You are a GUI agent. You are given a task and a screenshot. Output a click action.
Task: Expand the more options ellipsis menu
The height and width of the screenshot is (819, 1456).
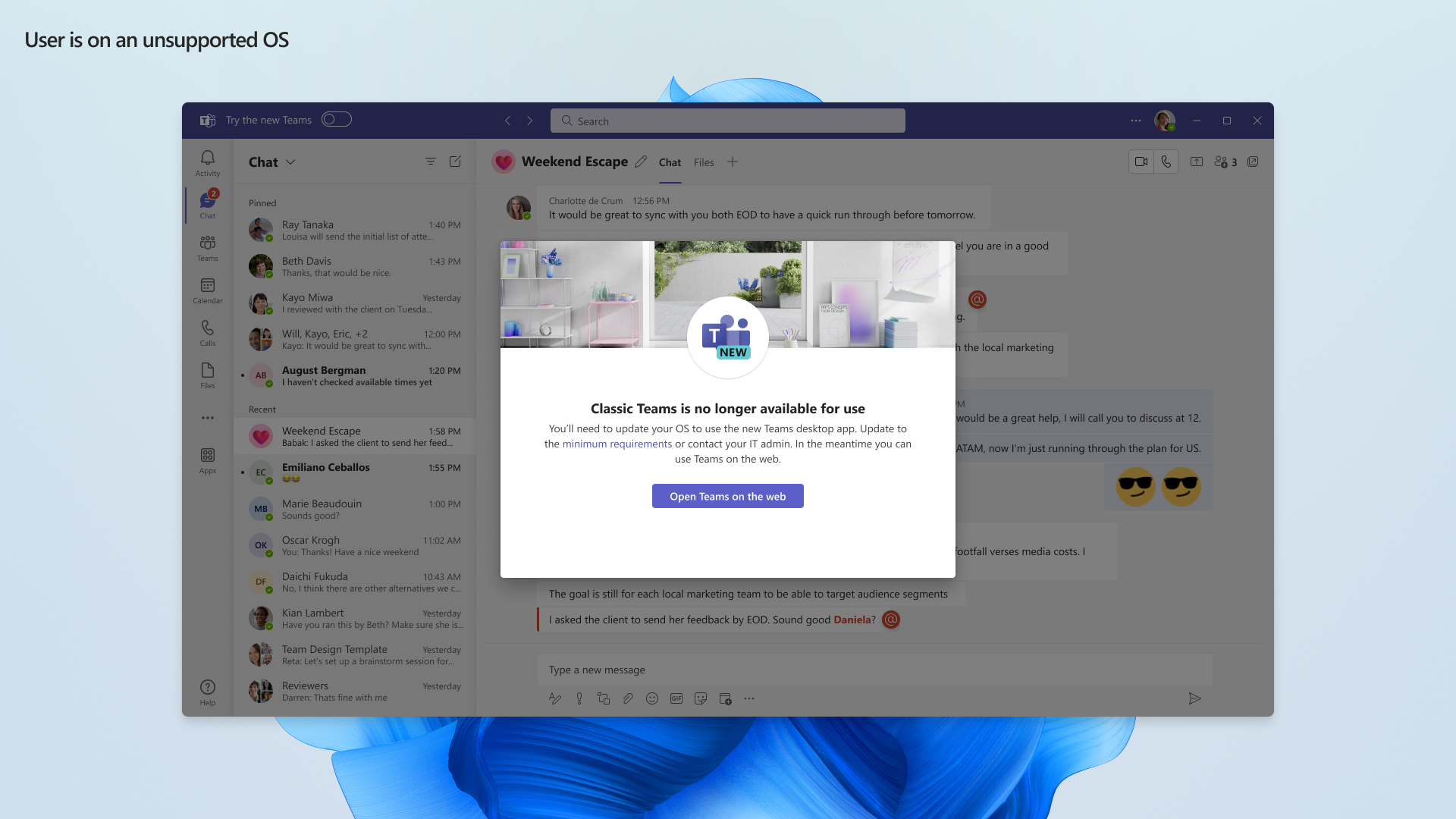[x=1135, y=120]
